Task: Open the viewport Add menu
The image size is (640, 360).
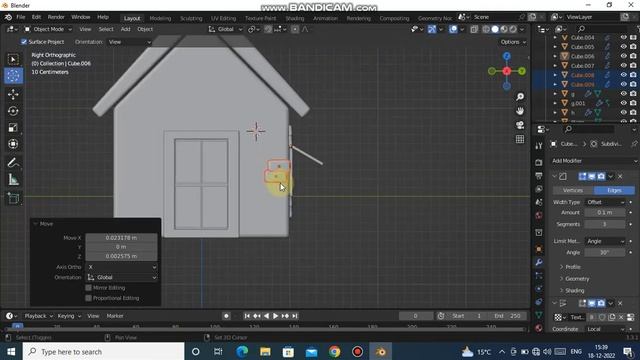Action: pos(125,29)
